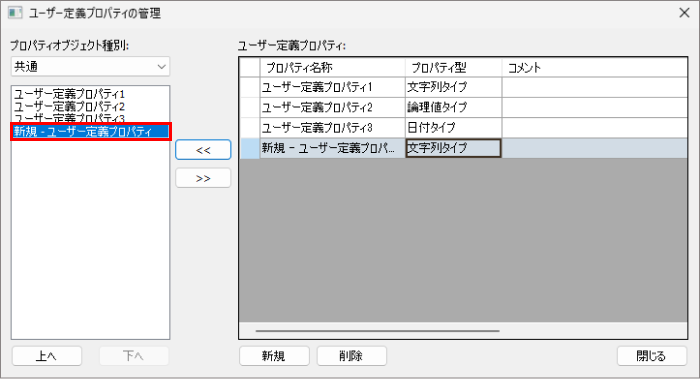Image resolution: width=700 pixels, height=379 pixels.
Task: Click 文字列タイプ type cell in the 新規 row
Action: (x=454, y=148)
